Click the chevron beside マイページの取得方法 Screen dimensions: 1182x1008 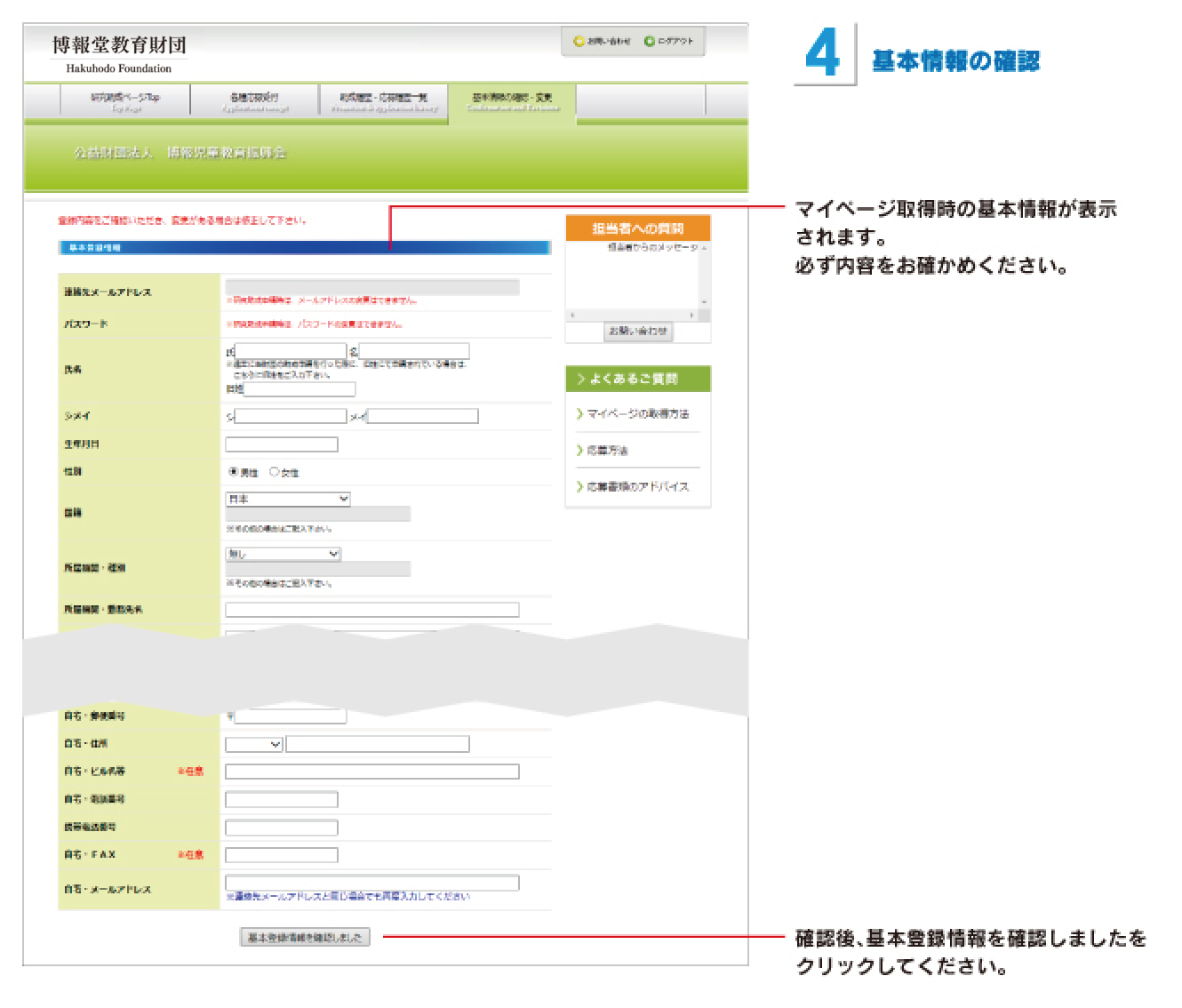(579, 414)
